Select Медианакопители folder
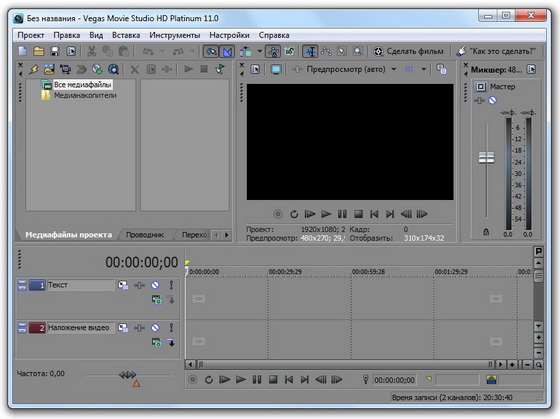This screenshot has width=560, height=419. (x=85, y=95)
